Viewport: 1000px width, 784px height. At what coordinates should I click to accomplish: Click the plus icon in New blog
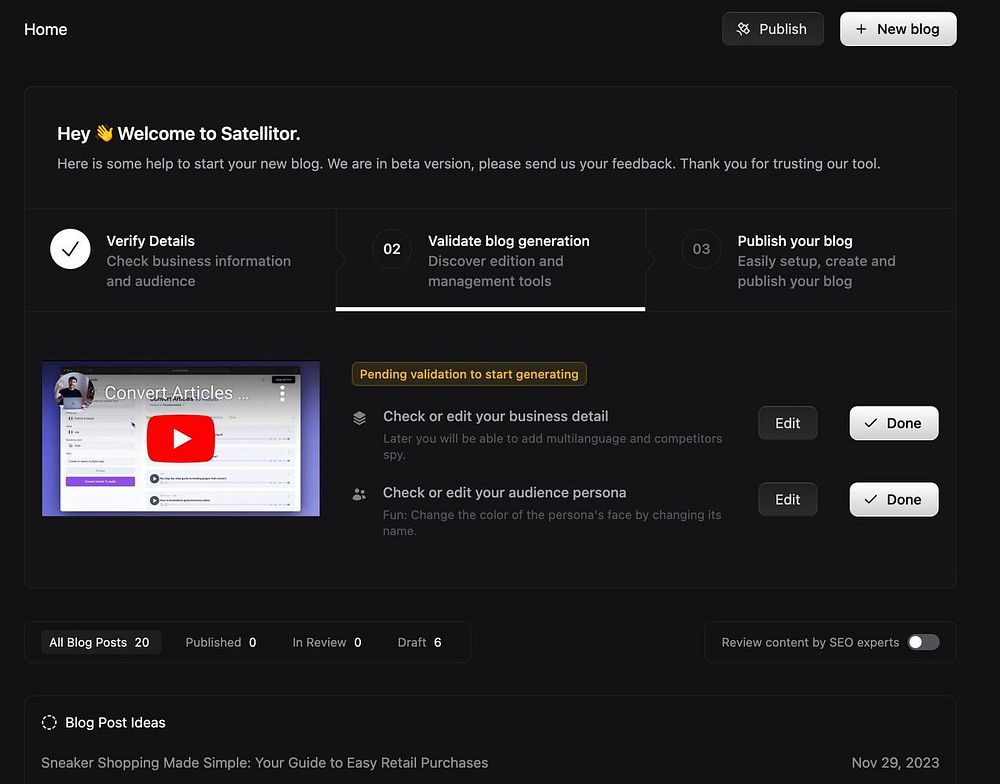tap(861, 29)
